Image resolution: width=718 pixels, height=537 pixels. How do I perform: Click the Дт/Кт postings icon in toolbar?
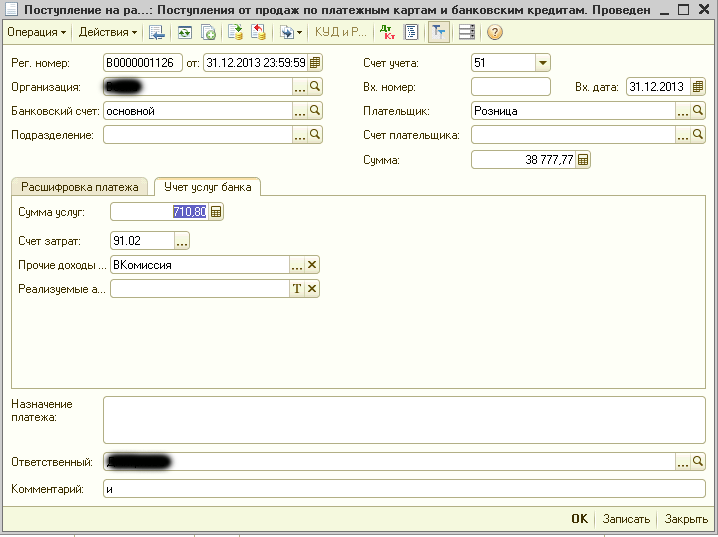coord(388,32)
